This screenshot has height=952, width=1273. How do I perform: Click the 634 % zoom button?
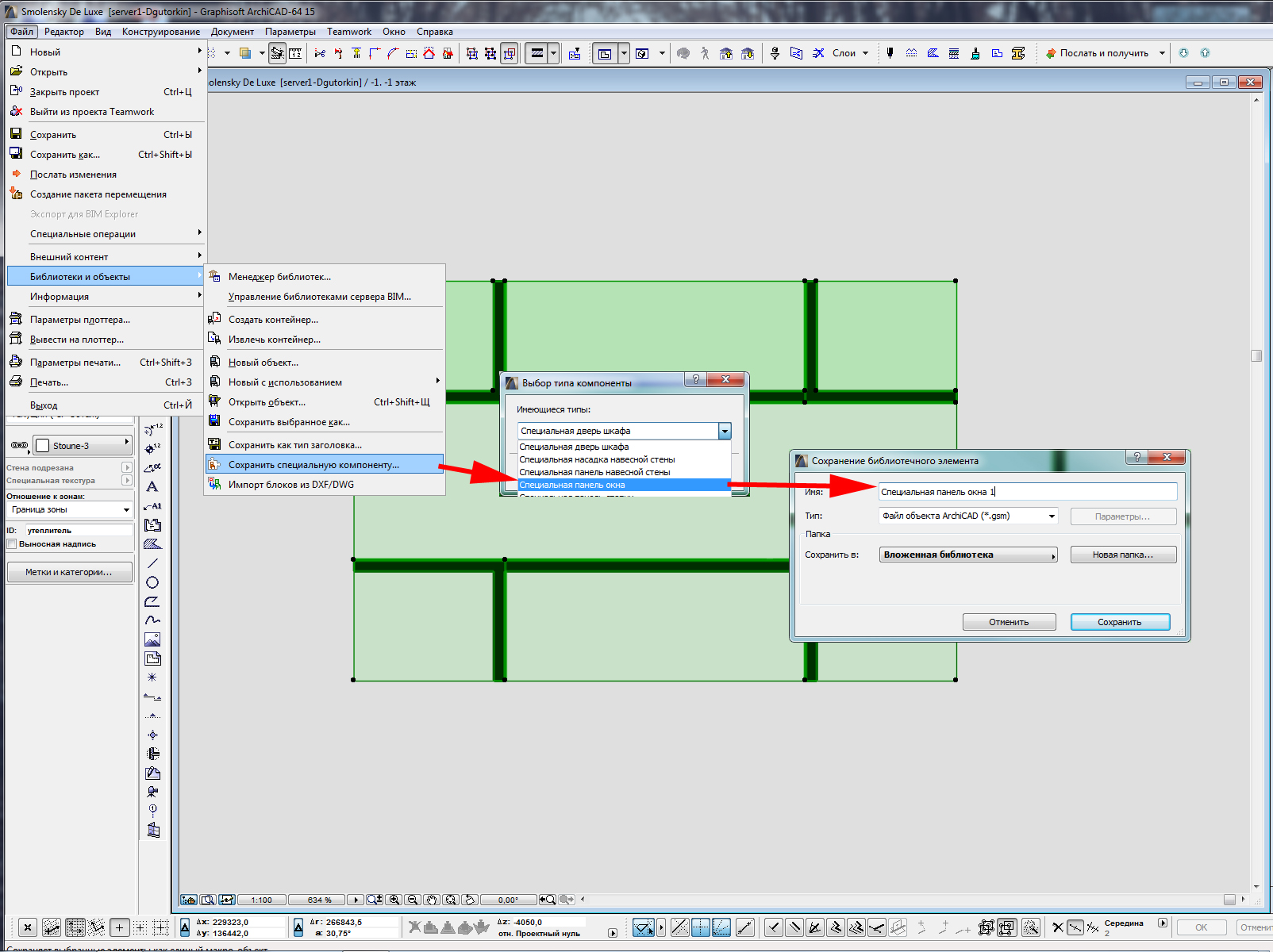pos(320,900)
